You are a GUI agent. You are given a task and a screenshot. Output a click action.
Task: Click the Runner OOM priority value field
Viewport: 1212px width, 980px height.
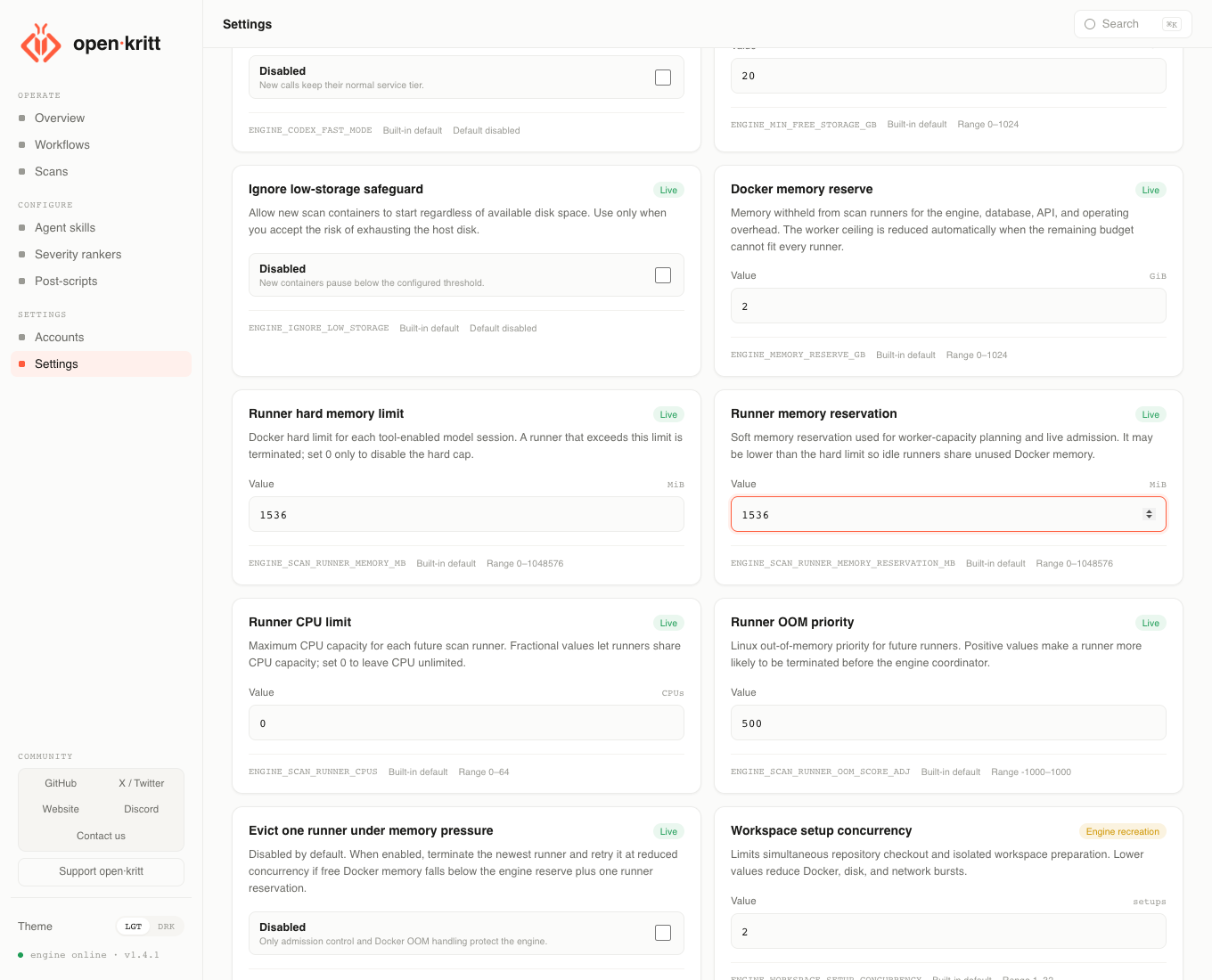[x=948, y=723]
